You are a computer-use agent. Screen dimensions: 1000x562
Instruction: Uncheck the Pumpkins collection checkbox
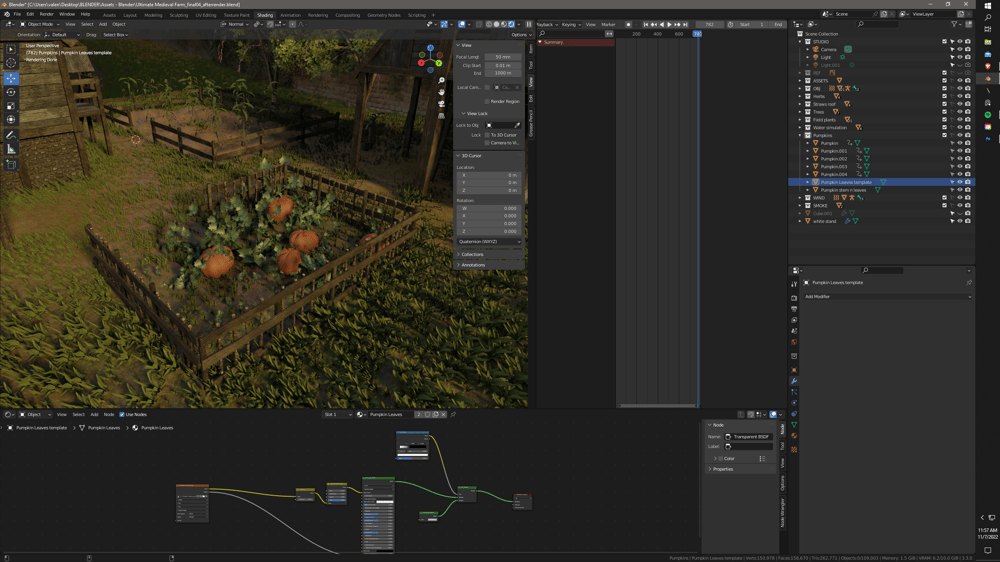point(945,135)
